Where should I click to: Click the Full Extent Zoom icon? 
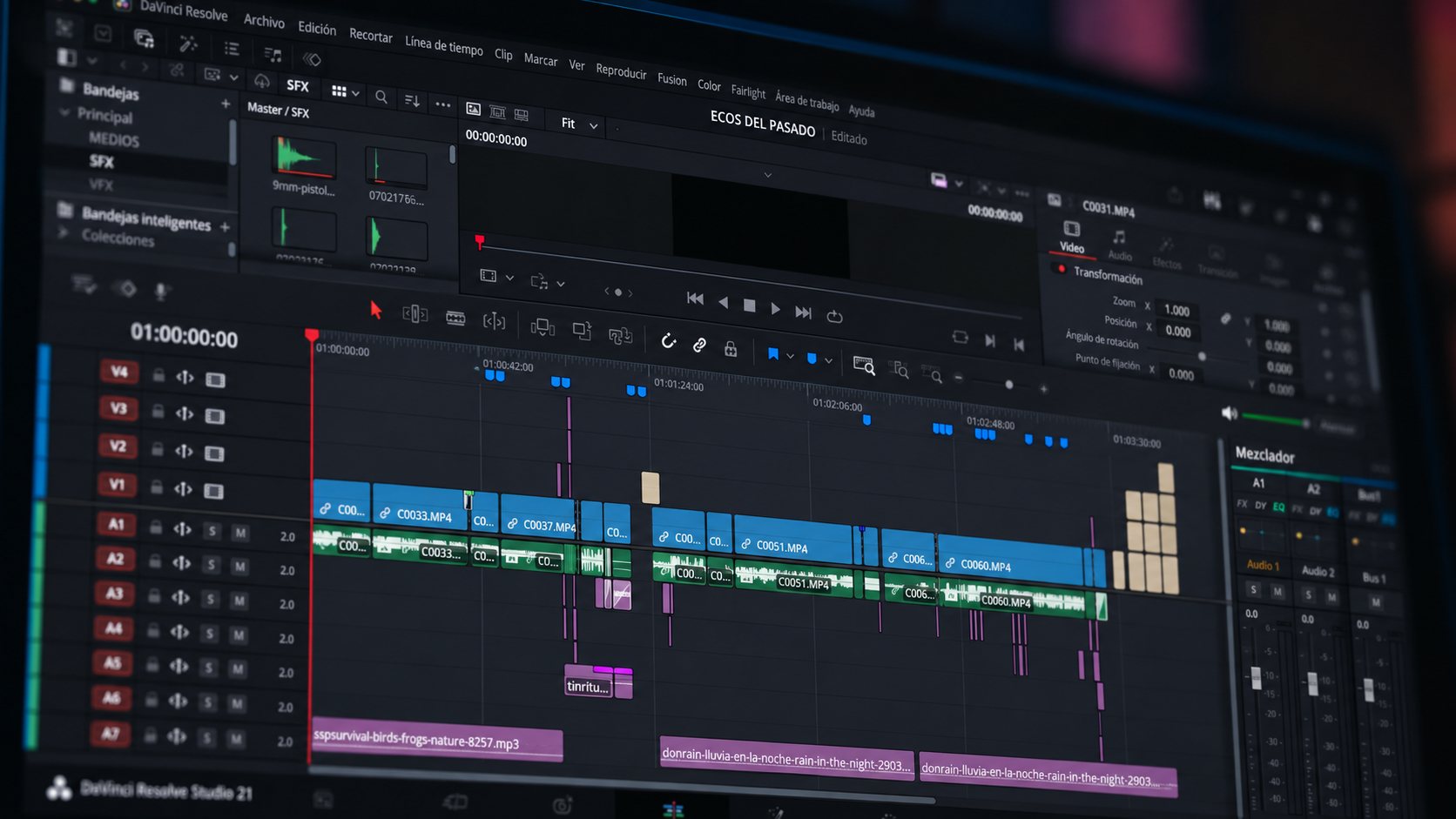point(864,366)
